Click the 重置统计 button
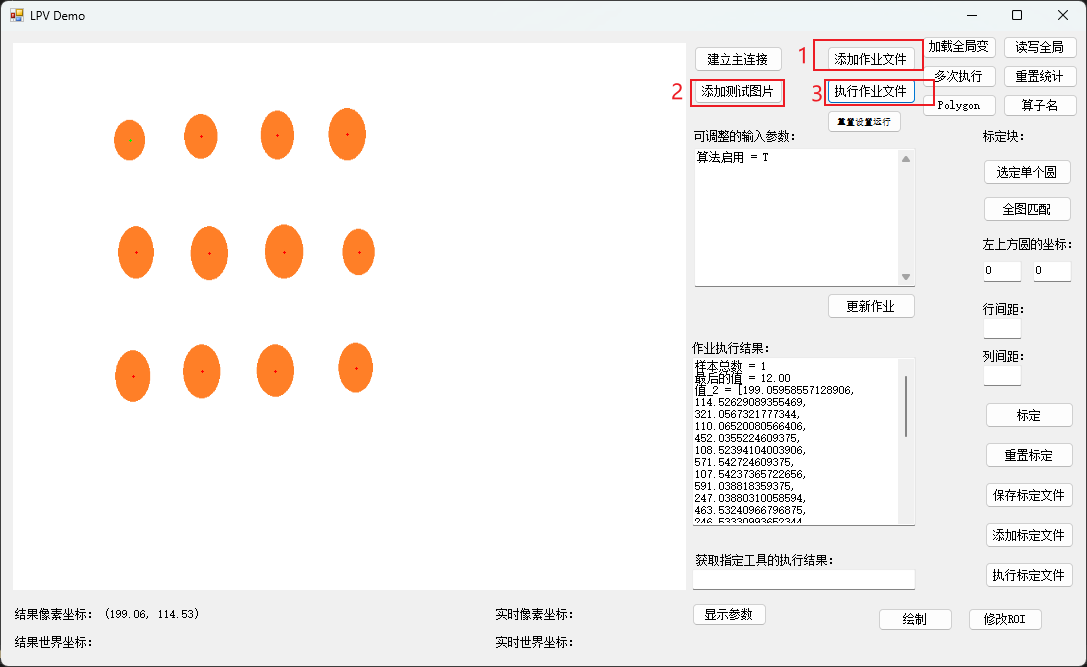The width and height of the screenshot is (1087, 667). (1040, 76)
